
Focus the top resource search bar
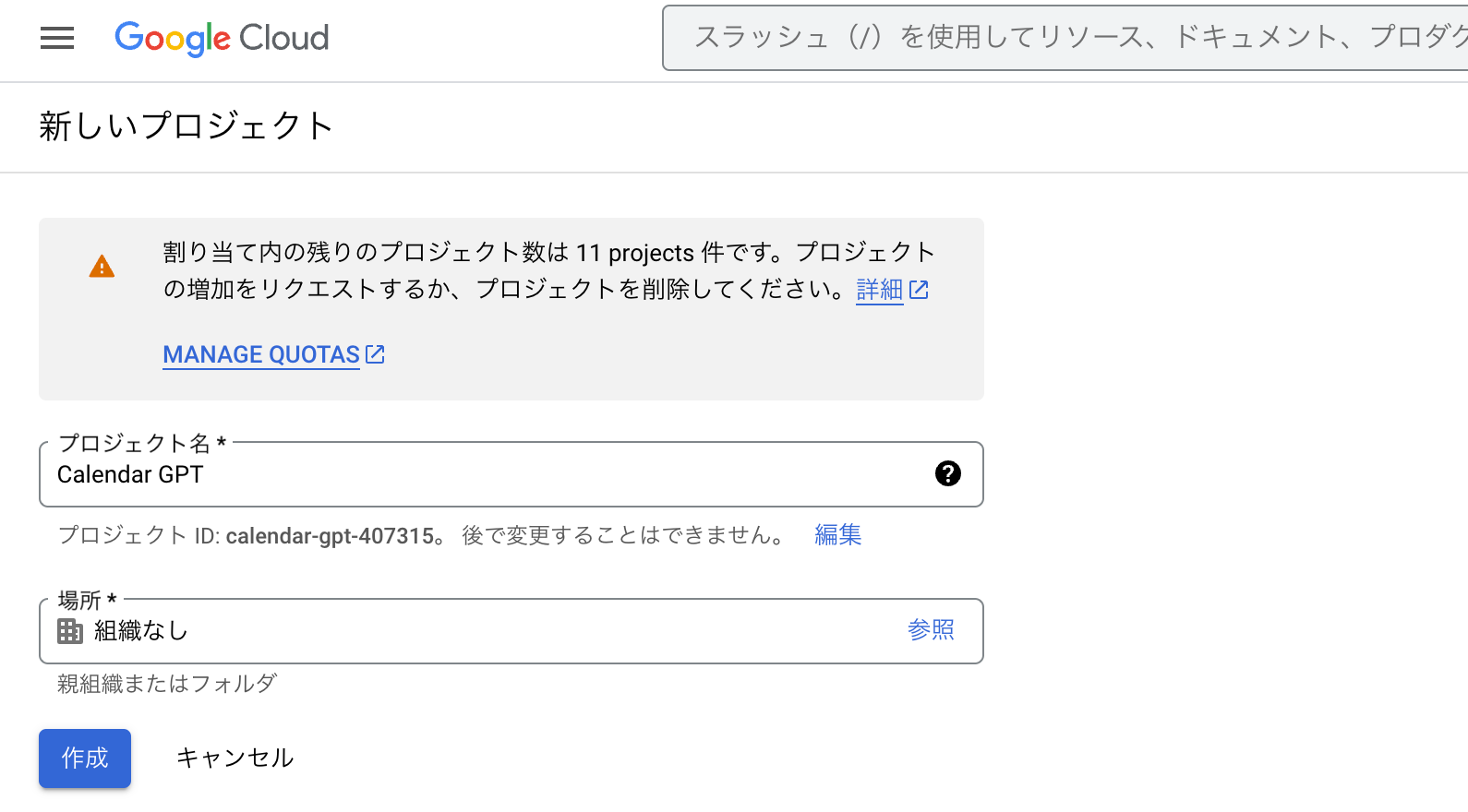pos(1062,38)
